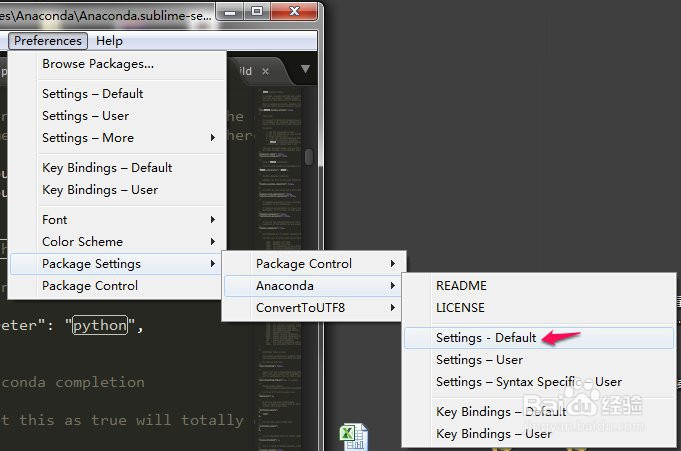Open Anaconda Settings - Default
This screenshot has width=681, height=451.
pyautogui.click(x=539, y=338)
